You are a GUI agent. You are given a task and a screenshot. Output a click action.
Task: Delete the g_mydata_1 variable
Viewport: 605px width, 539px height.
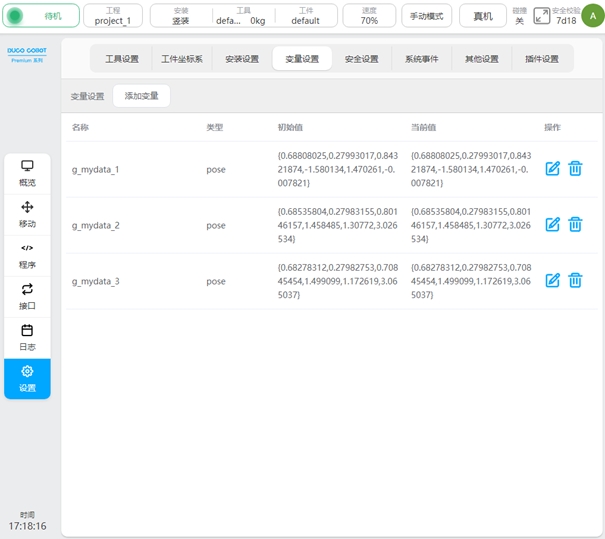(x=575, y=169)
